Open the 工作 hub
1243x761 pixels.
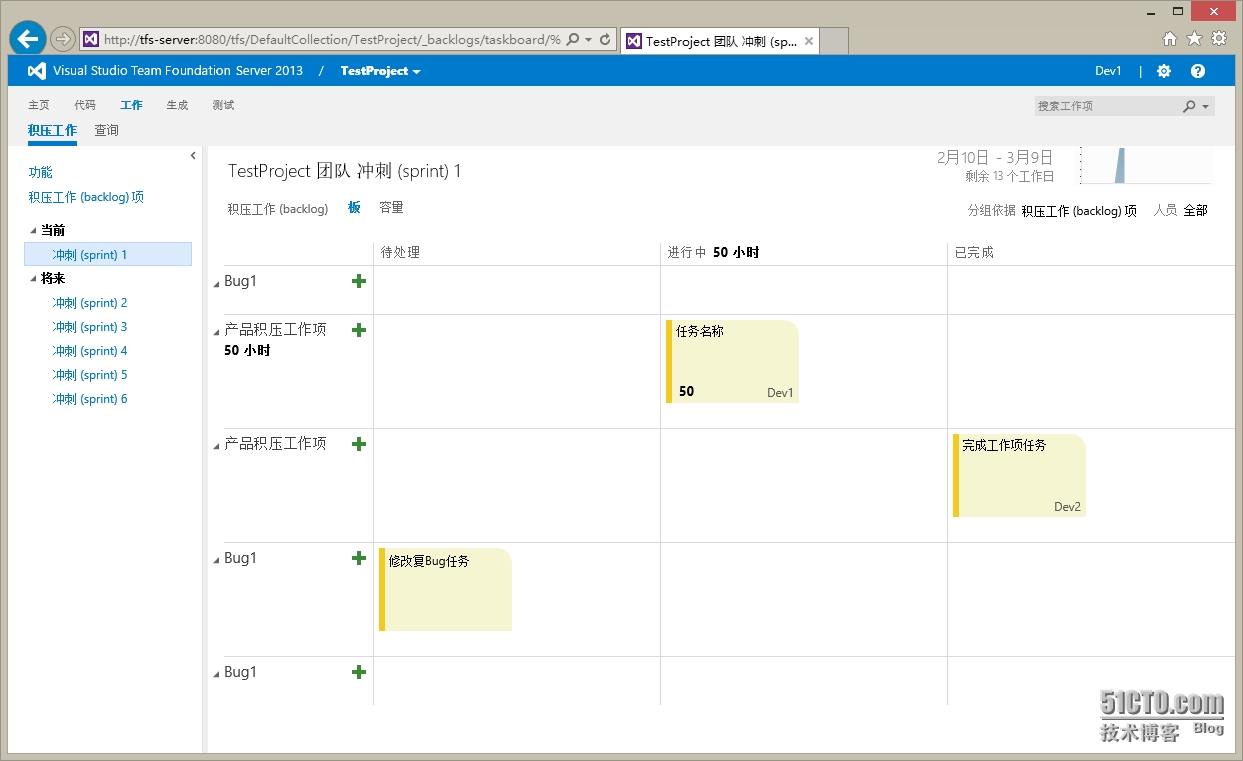[131, 105]
